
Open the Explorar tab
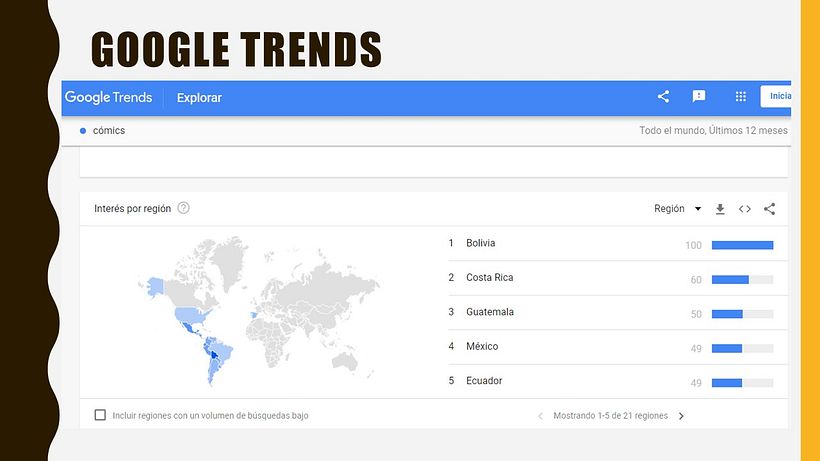tap(199, 98)
